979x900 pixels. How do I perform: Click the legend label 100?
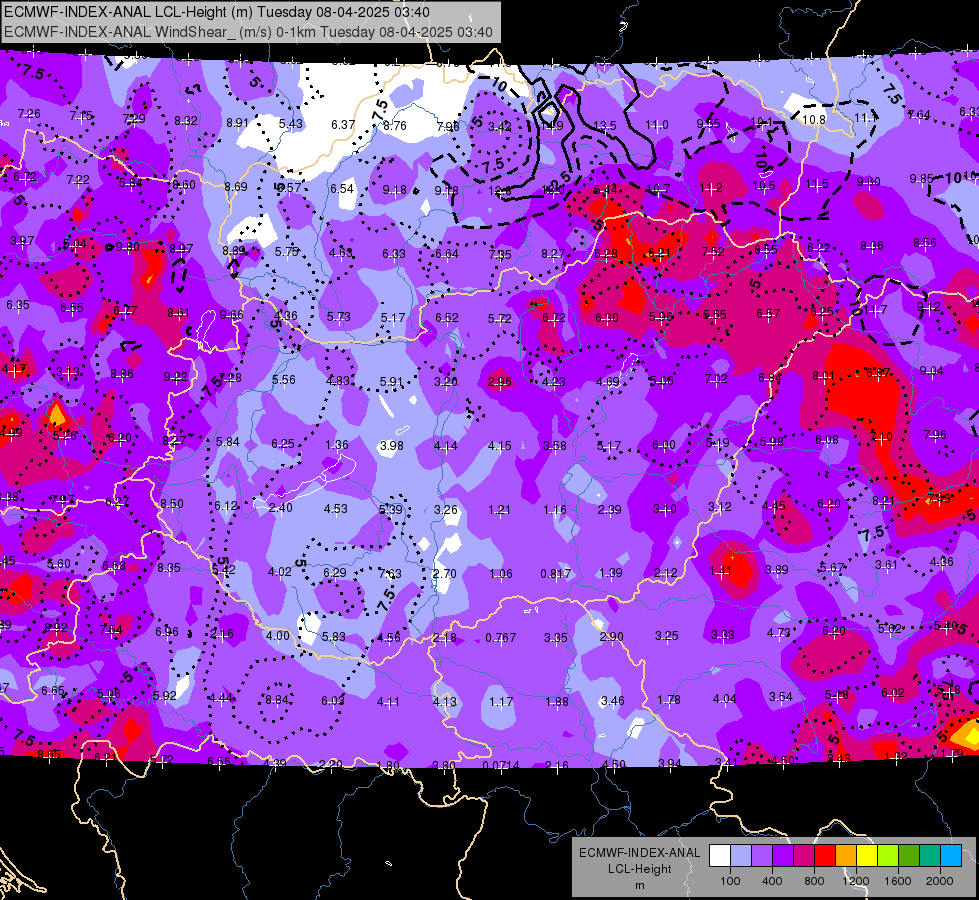pyautogui.click(x=730, y=881)
